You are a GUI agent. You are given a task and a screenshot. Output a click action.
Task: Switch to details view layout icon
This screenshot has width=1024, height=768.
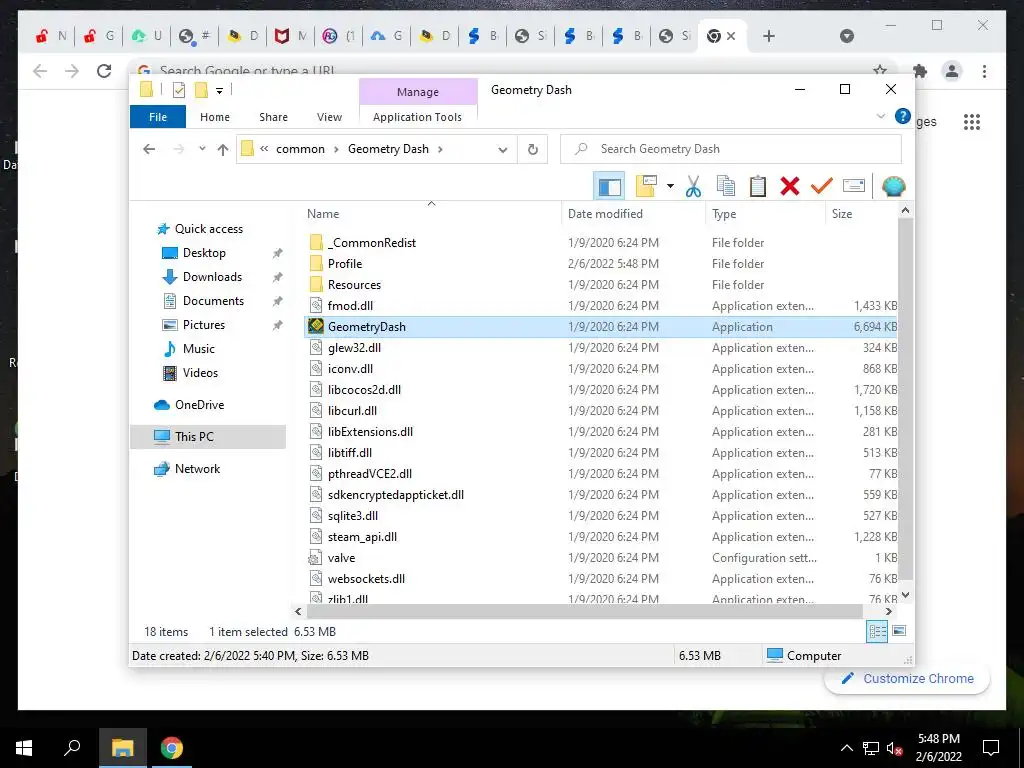[x=878, y=632]
